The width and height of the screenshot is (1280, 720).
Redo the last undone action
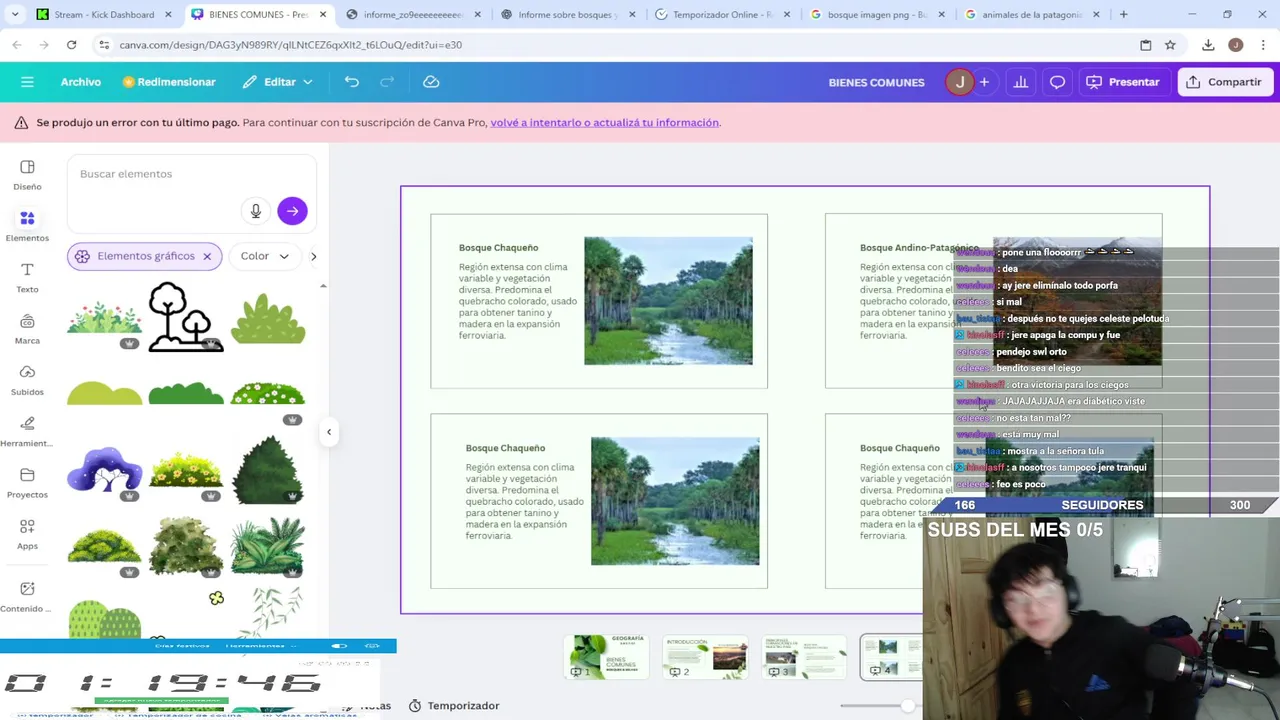coord(388,82)
